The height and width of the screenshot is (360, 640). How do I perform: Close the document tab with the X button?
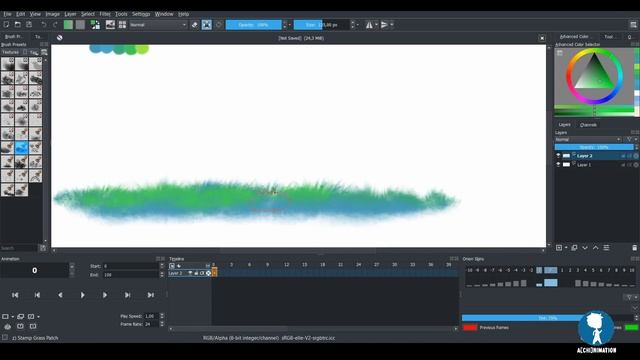542,38
